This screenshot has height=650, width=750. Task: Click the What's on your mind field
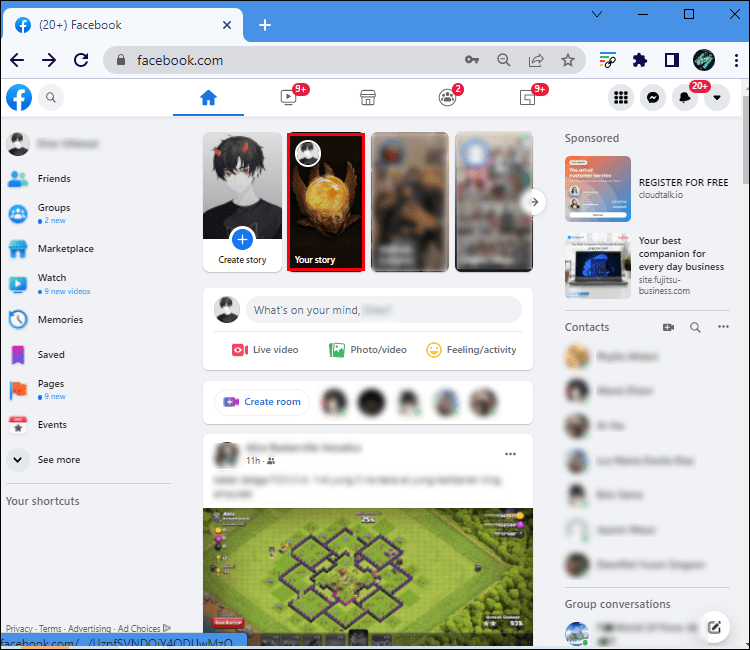tap(383, 310)
